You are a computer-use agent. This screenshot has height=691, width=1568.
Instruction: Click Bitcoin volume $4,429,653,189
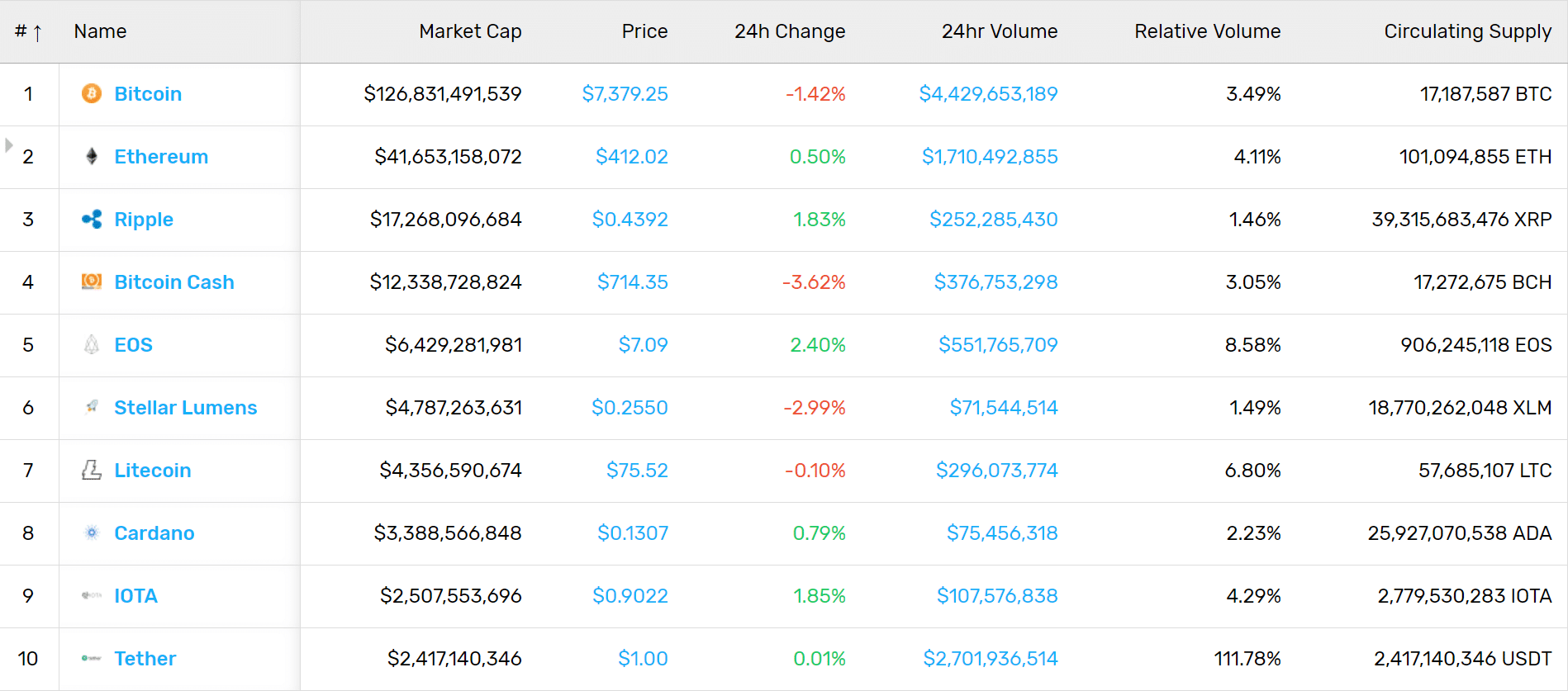pos(988,94)
